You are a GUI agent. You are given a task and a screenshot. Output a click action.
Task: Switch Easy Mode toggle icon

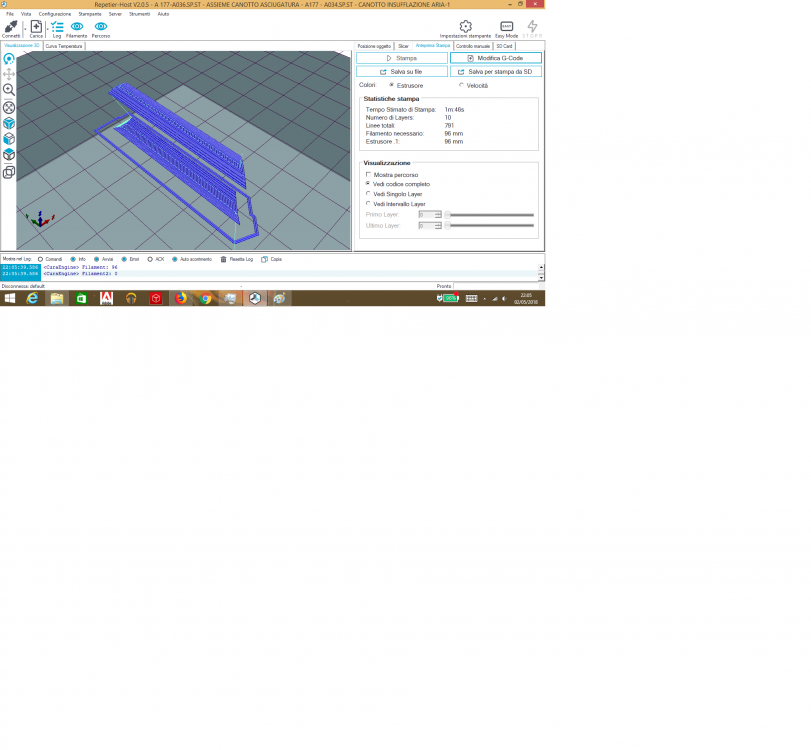click(x=506, y=26)
